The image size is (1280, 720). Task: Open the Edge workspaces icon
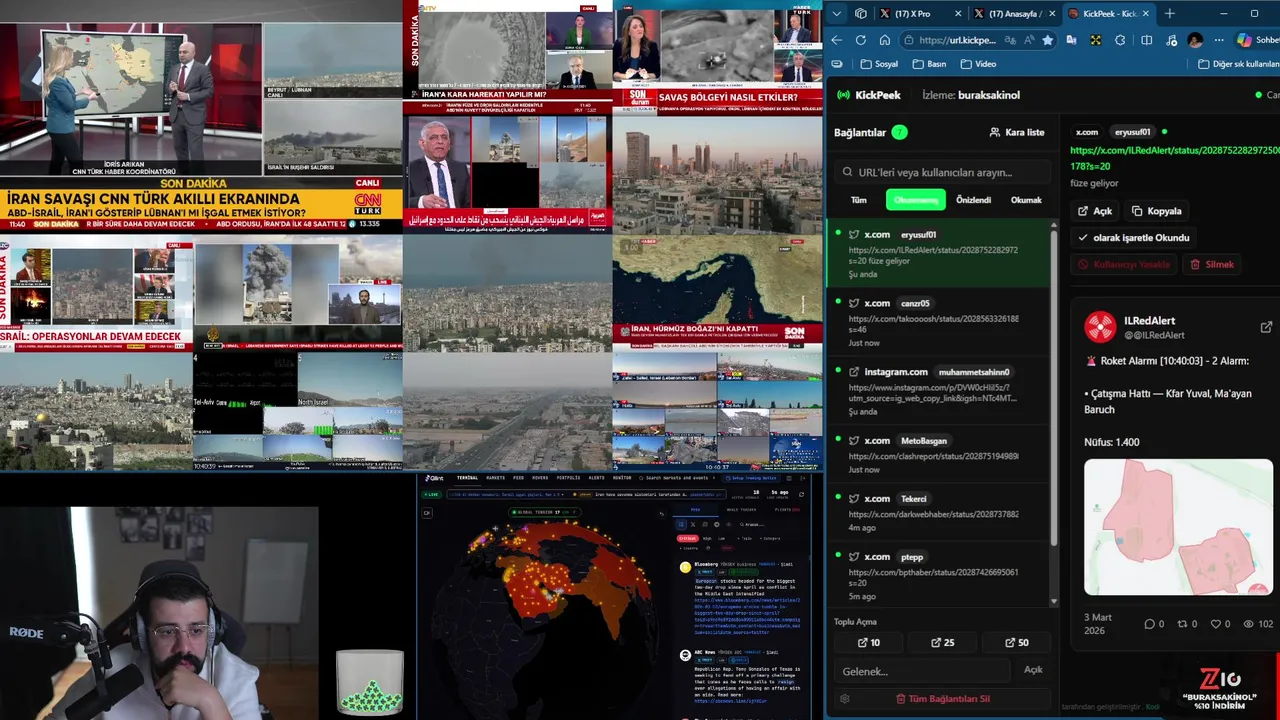[861, 14]
